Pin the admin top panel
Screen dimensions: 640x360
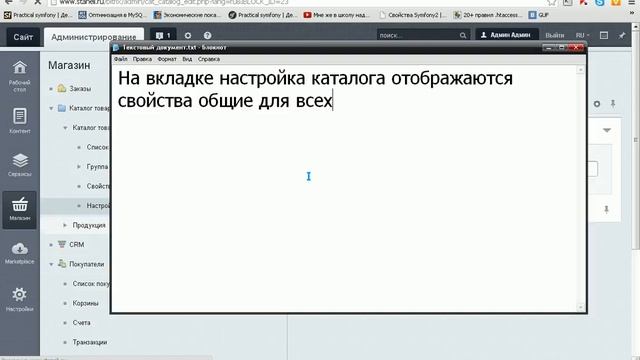coord(622,36)
